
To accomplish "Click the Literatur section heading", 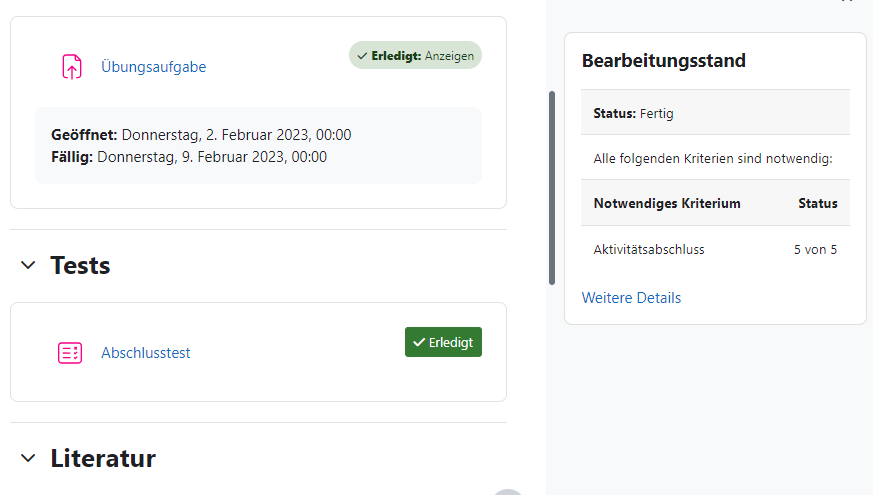I will pyautogui.click(x=104, y=458).
